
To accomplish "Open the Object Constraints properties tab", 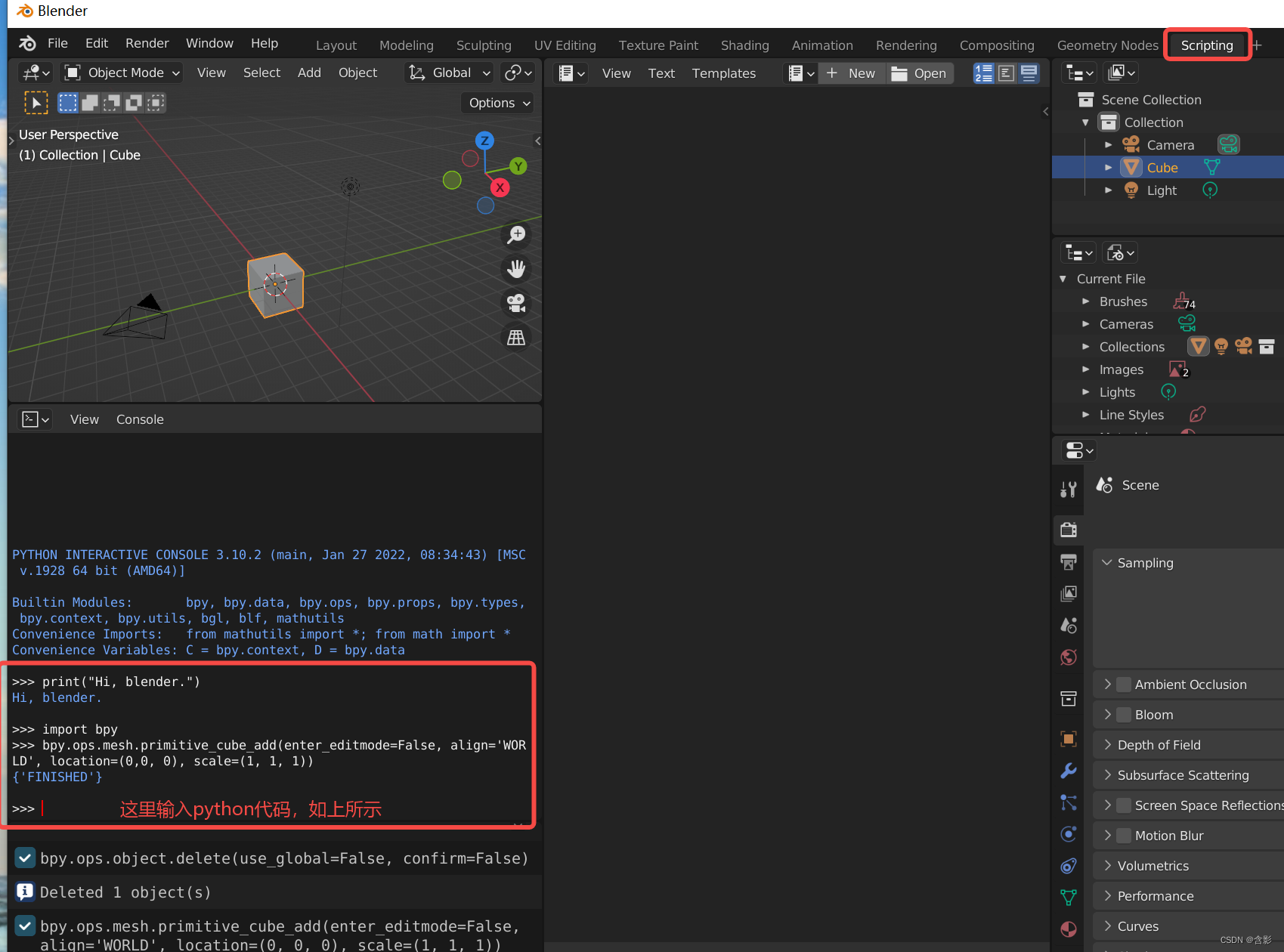I will (x=1068, y=866).
